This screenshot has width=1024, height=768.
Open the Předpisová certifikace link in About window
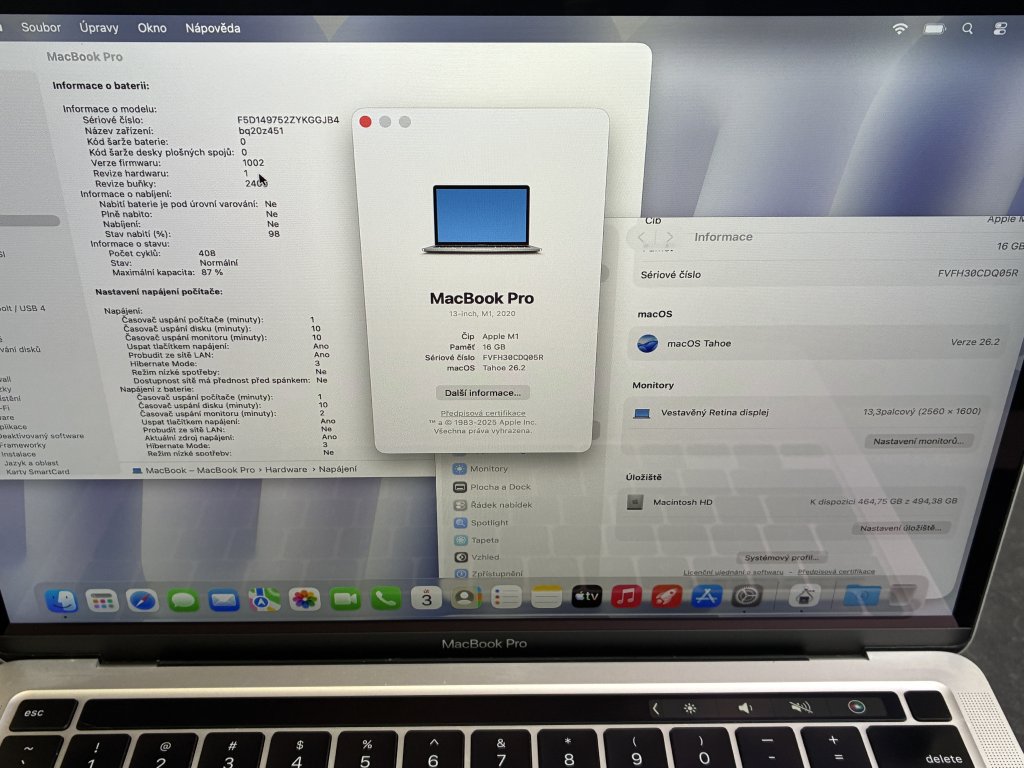483,413
